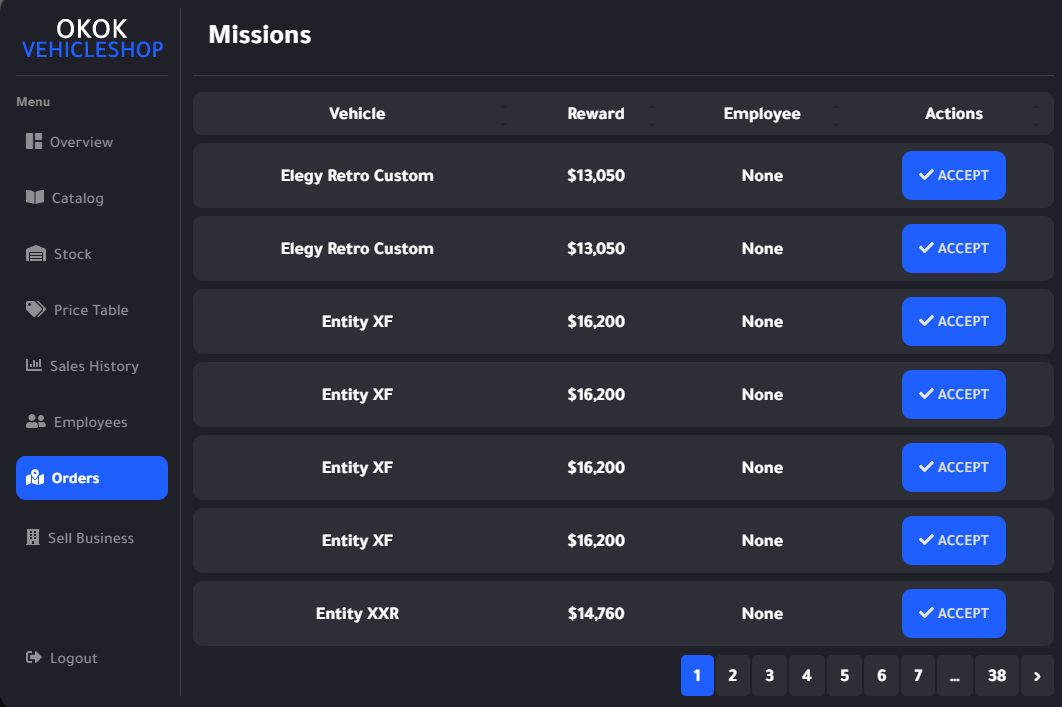
Task: Sort missions by Employee column arrows
Action: pos(836,114)
